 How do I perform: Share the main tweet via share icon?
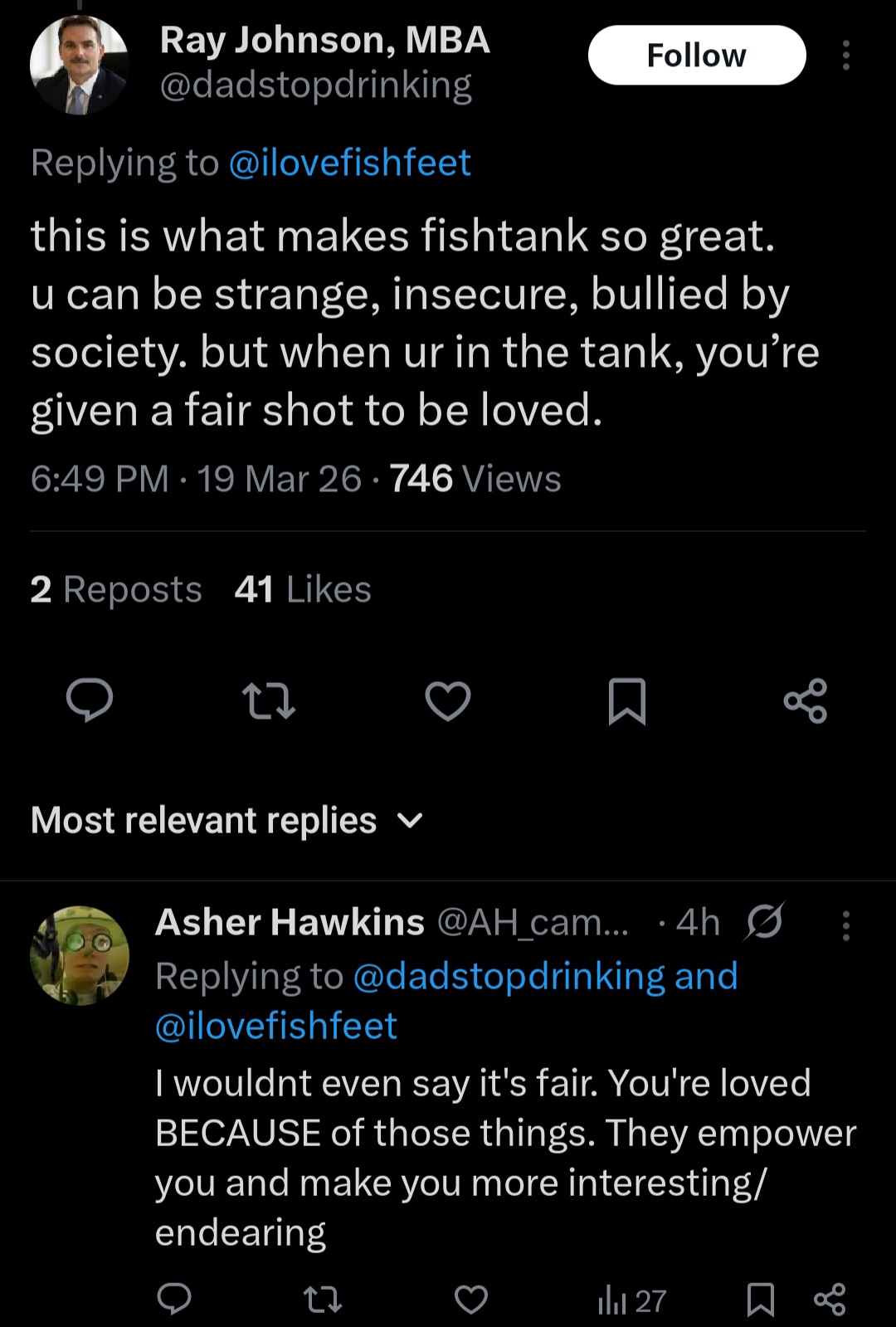806,701
